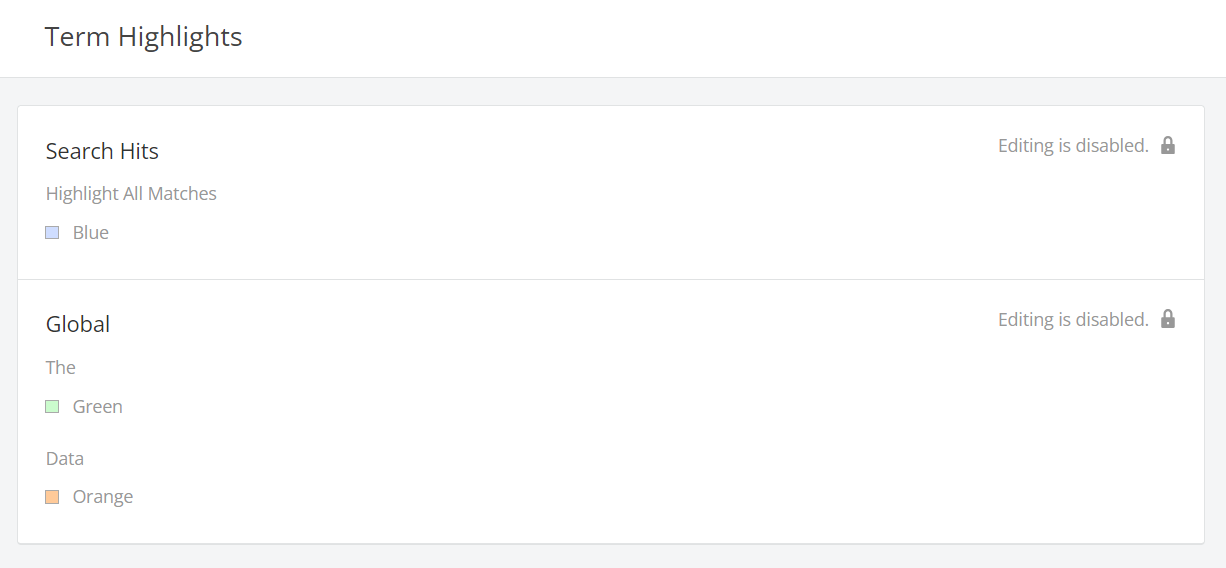The width and height of the screenshot is (1226, 568).
Task: Click 'Editing is disabled.' text in Global
Action: point(1073,319)
